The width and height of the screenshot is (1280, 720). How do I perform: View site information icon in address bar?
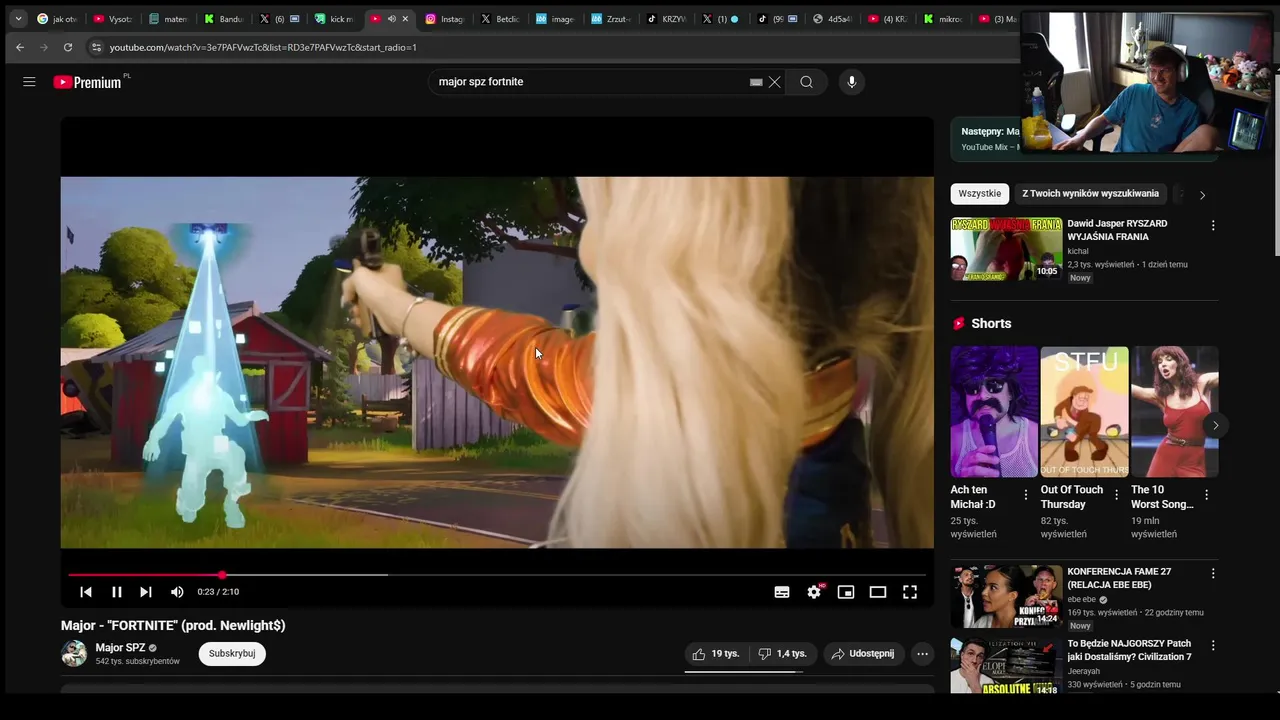(96, 47)
